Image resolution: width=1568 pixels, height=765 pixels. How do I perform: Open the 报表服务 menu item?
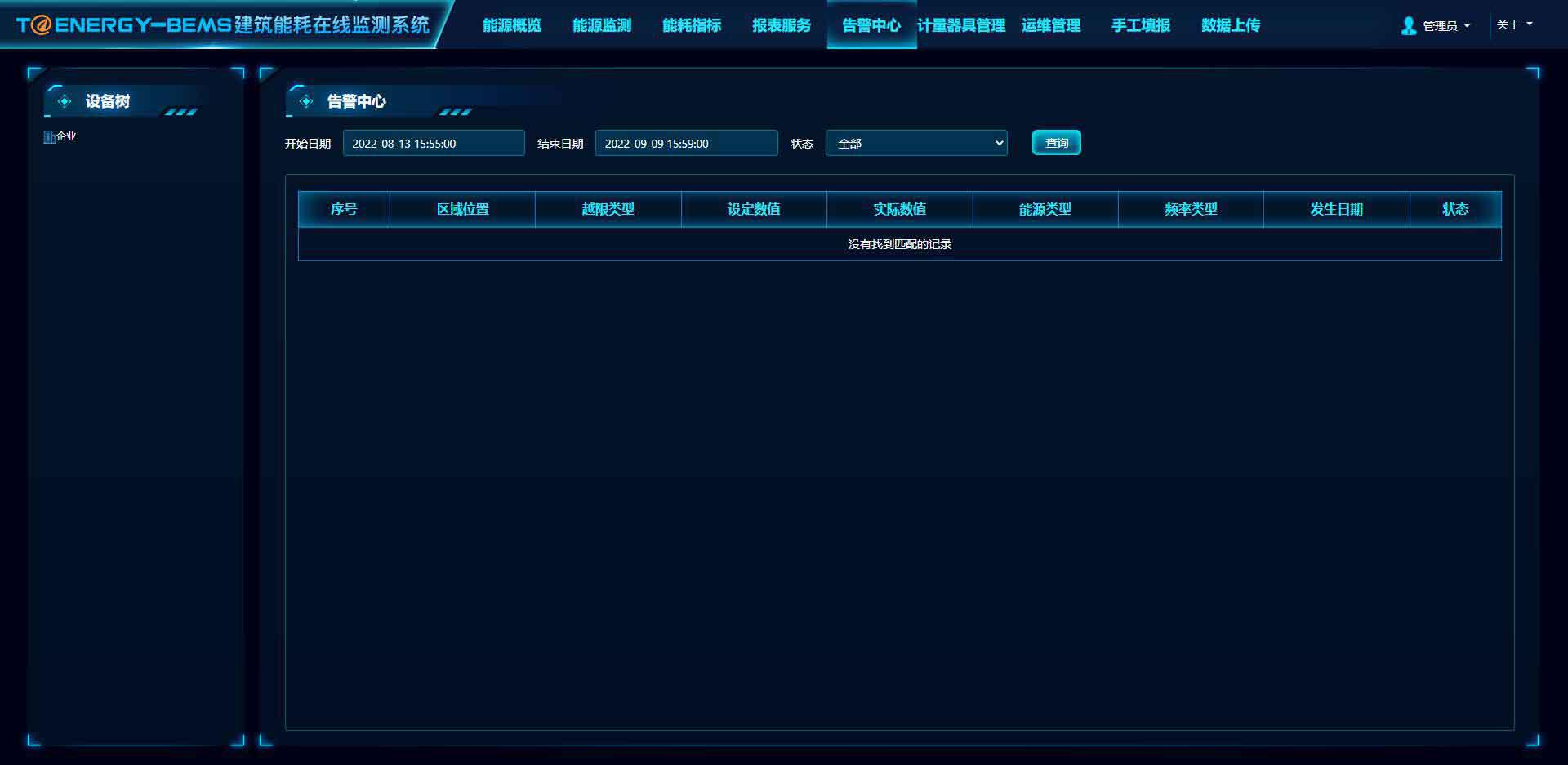782,25
